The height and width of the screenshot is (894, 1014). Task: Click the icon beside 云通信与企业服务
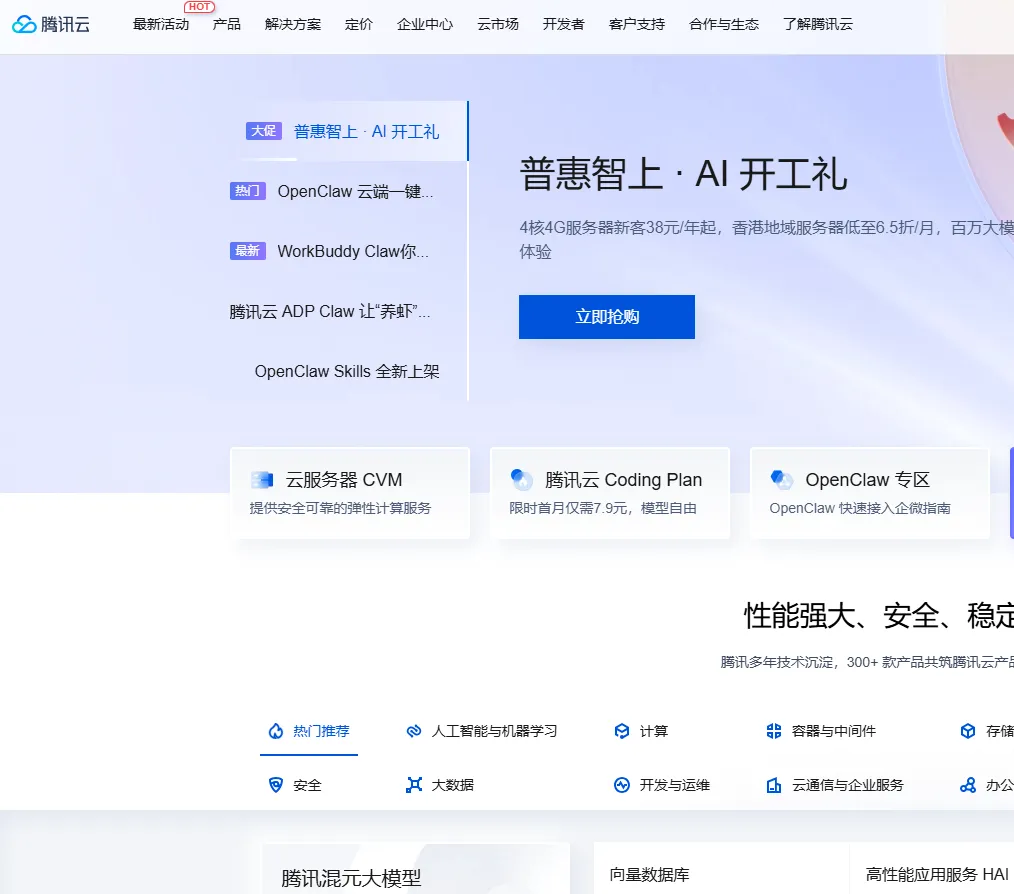coord(774,785)
